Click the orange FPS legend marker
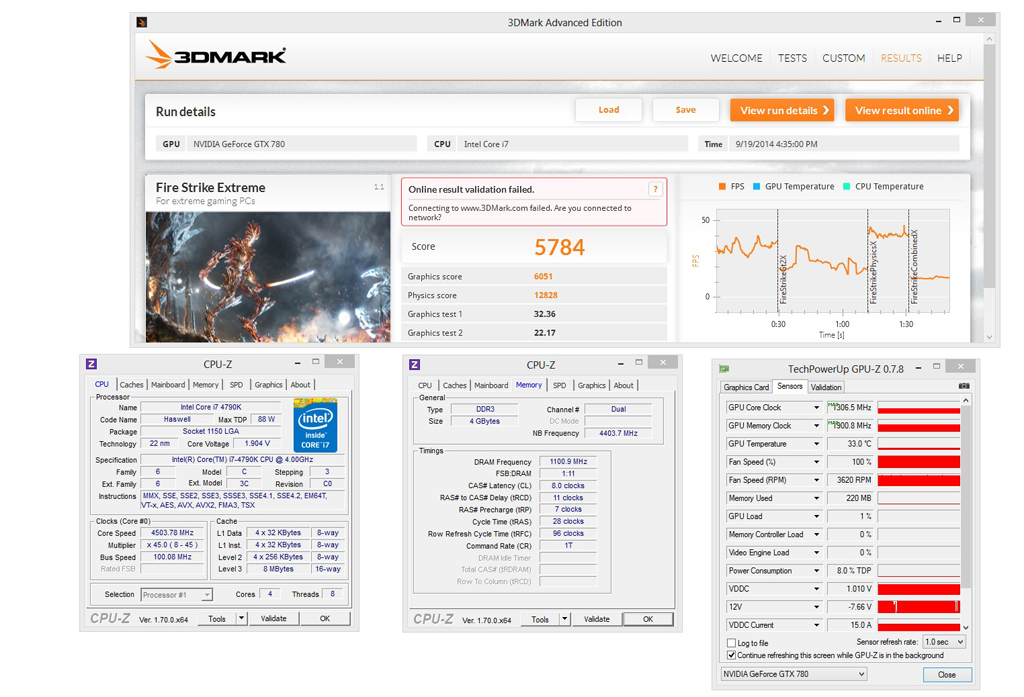Screen dimensions: 1024x697 722,186
